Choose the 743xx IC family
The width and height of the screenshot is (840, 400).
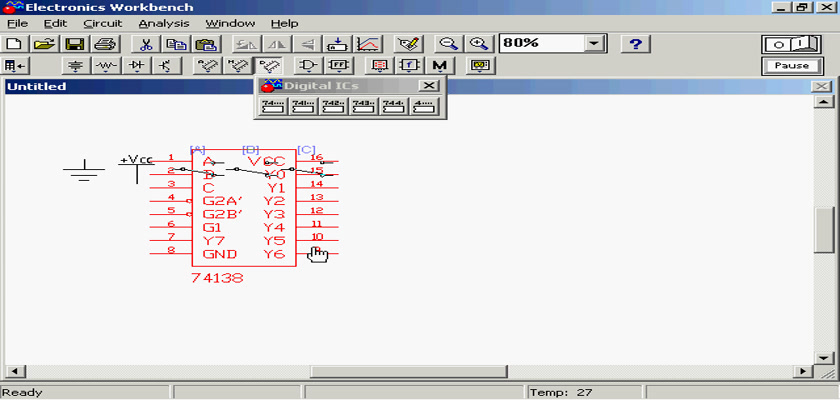click(x=363, y=107)
